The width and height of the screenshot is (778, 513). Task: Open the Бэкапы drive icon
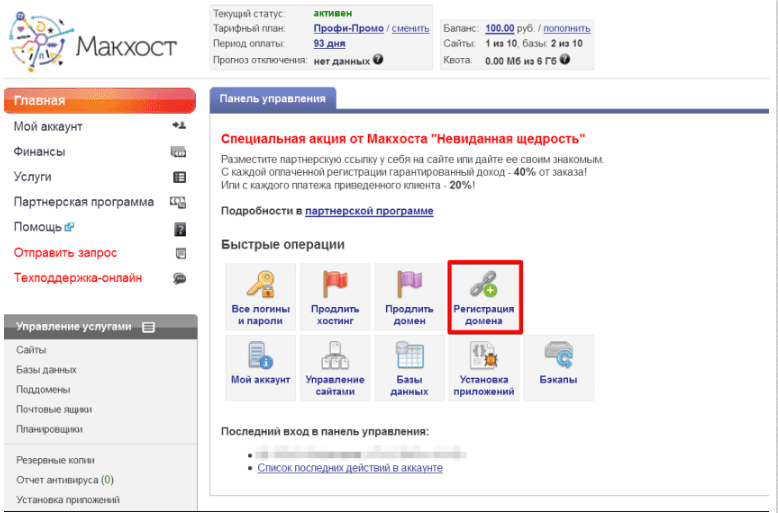tap(559, 355)
